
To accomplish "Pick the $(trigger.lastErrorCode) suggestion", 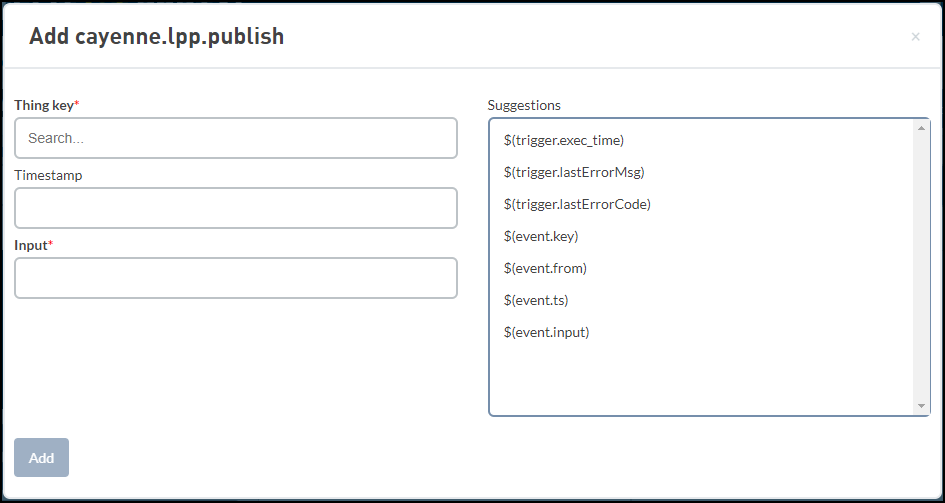I will (577, 204).
